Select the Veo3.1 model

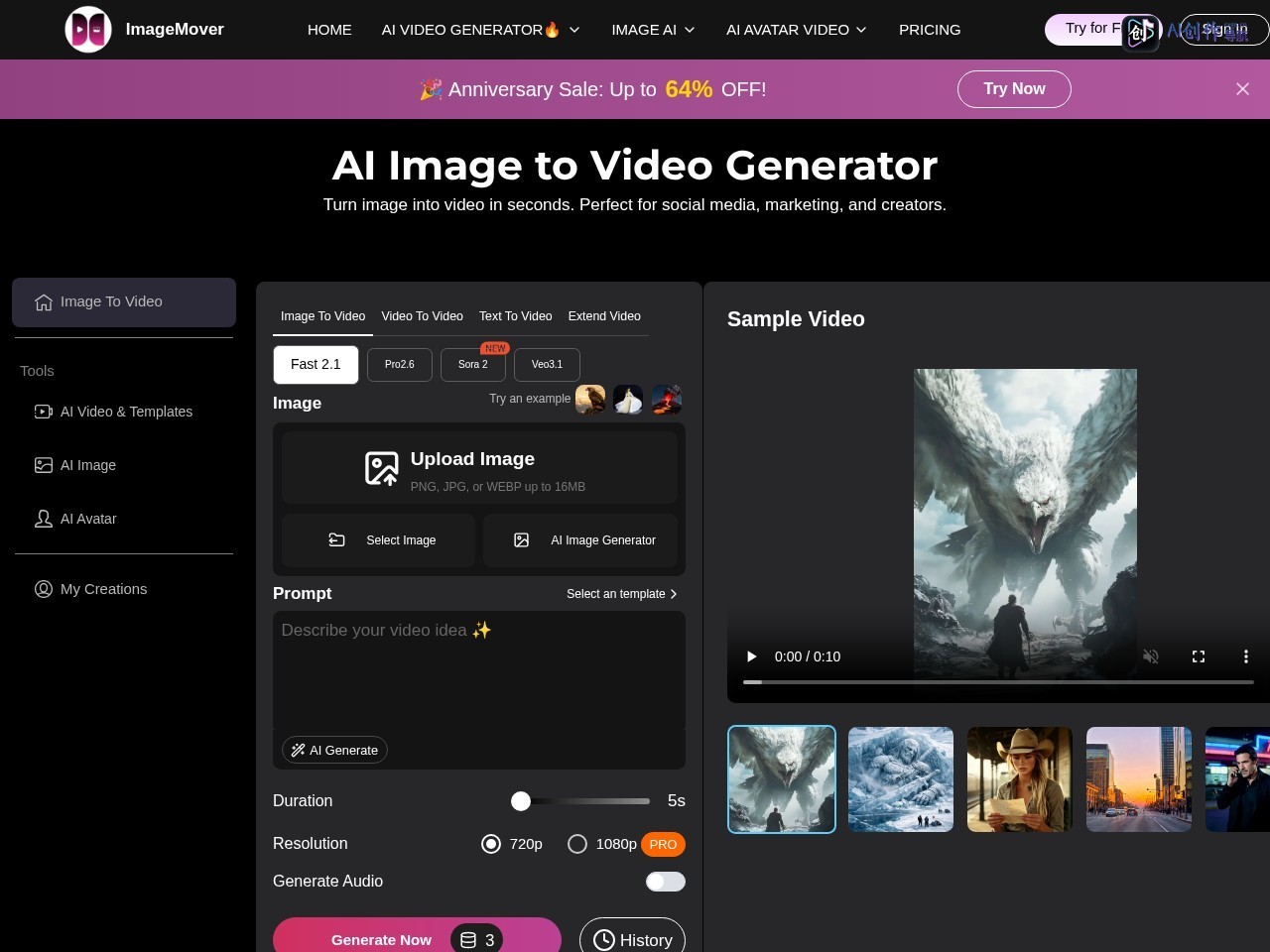point(547,365)
